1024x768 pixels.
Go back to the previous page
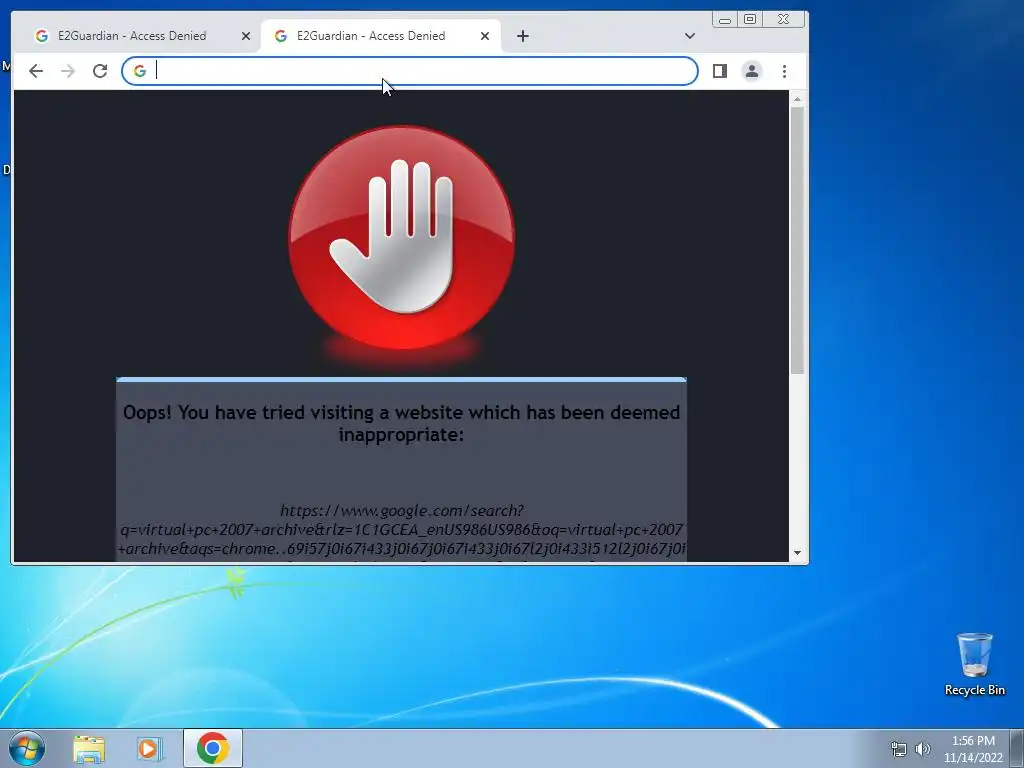36,71
